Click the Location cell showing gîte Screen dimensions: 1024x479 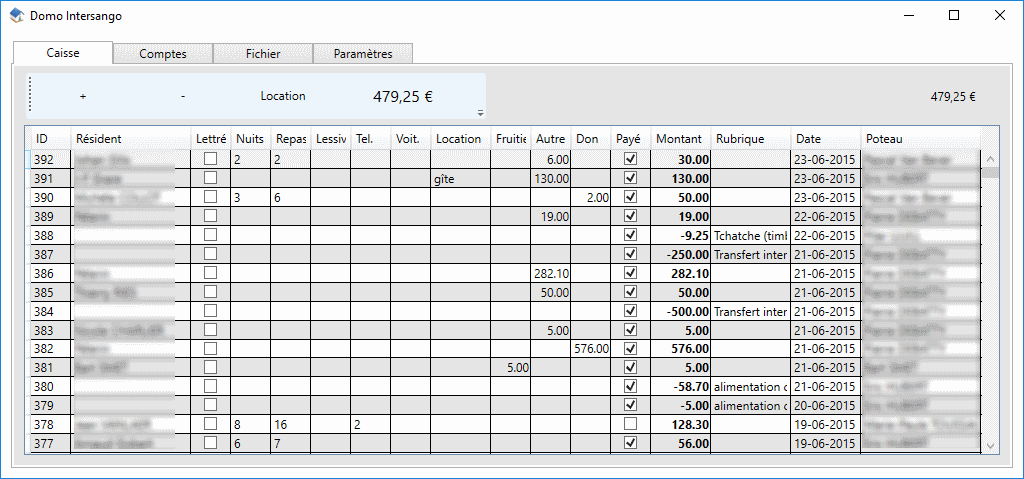point(460,178)
